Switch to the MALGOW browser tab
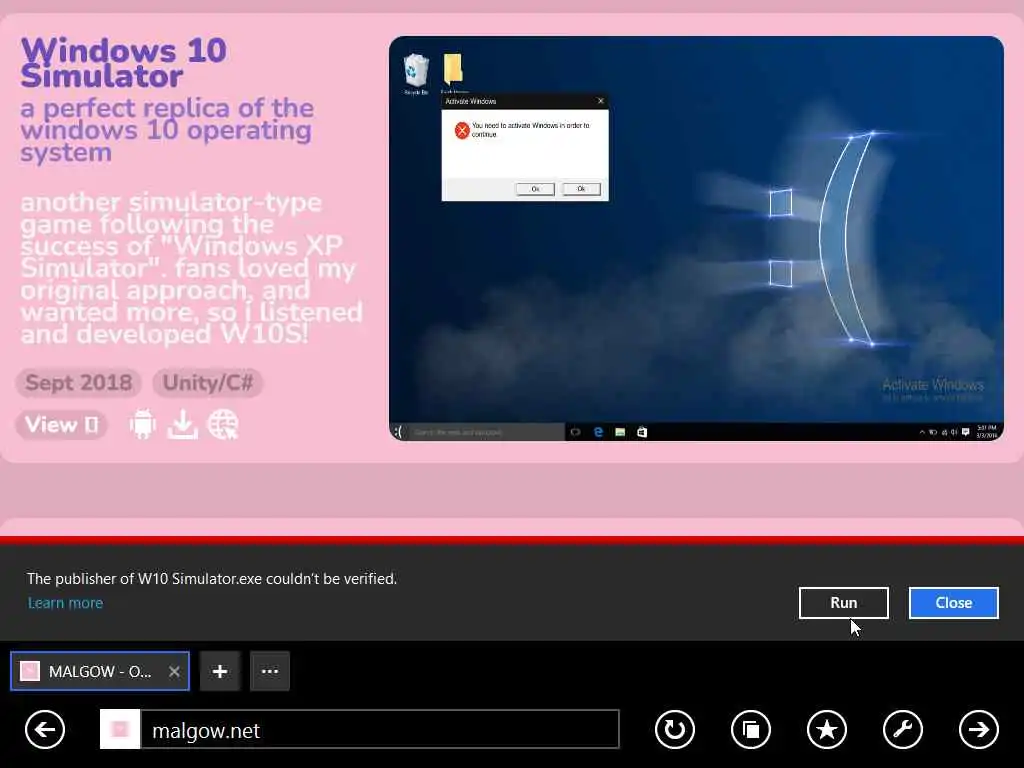This screenshot has height=768, width=1024. pos(100,671)
